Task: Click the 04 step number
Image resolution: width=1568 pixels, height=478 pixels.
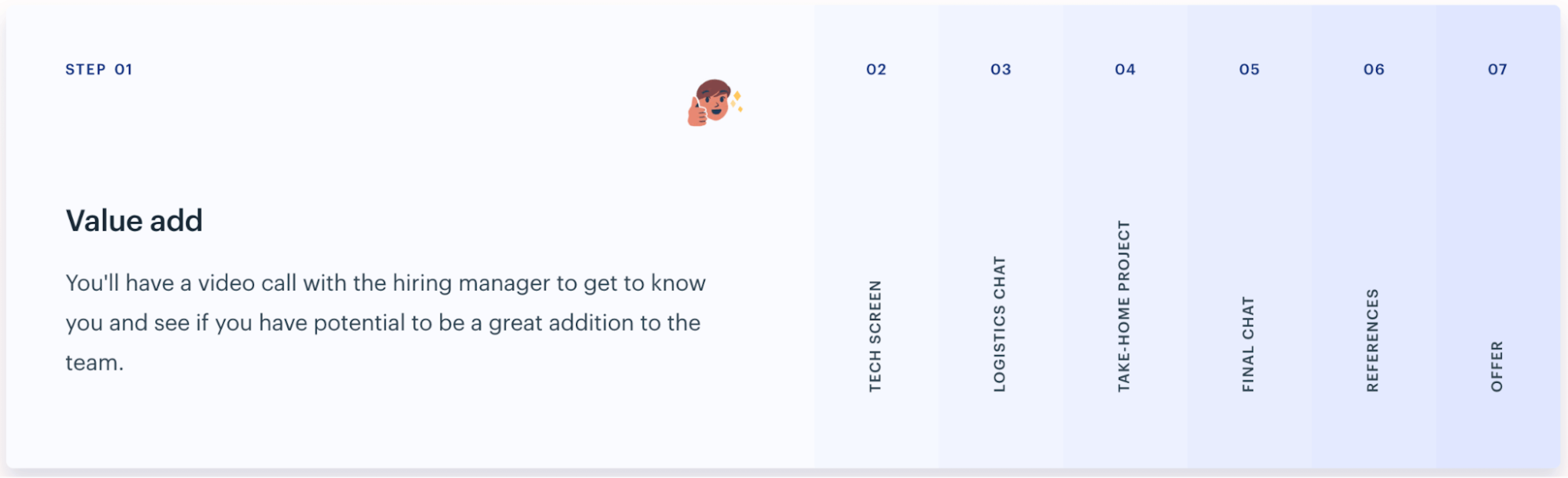Action: point(1125,69)
